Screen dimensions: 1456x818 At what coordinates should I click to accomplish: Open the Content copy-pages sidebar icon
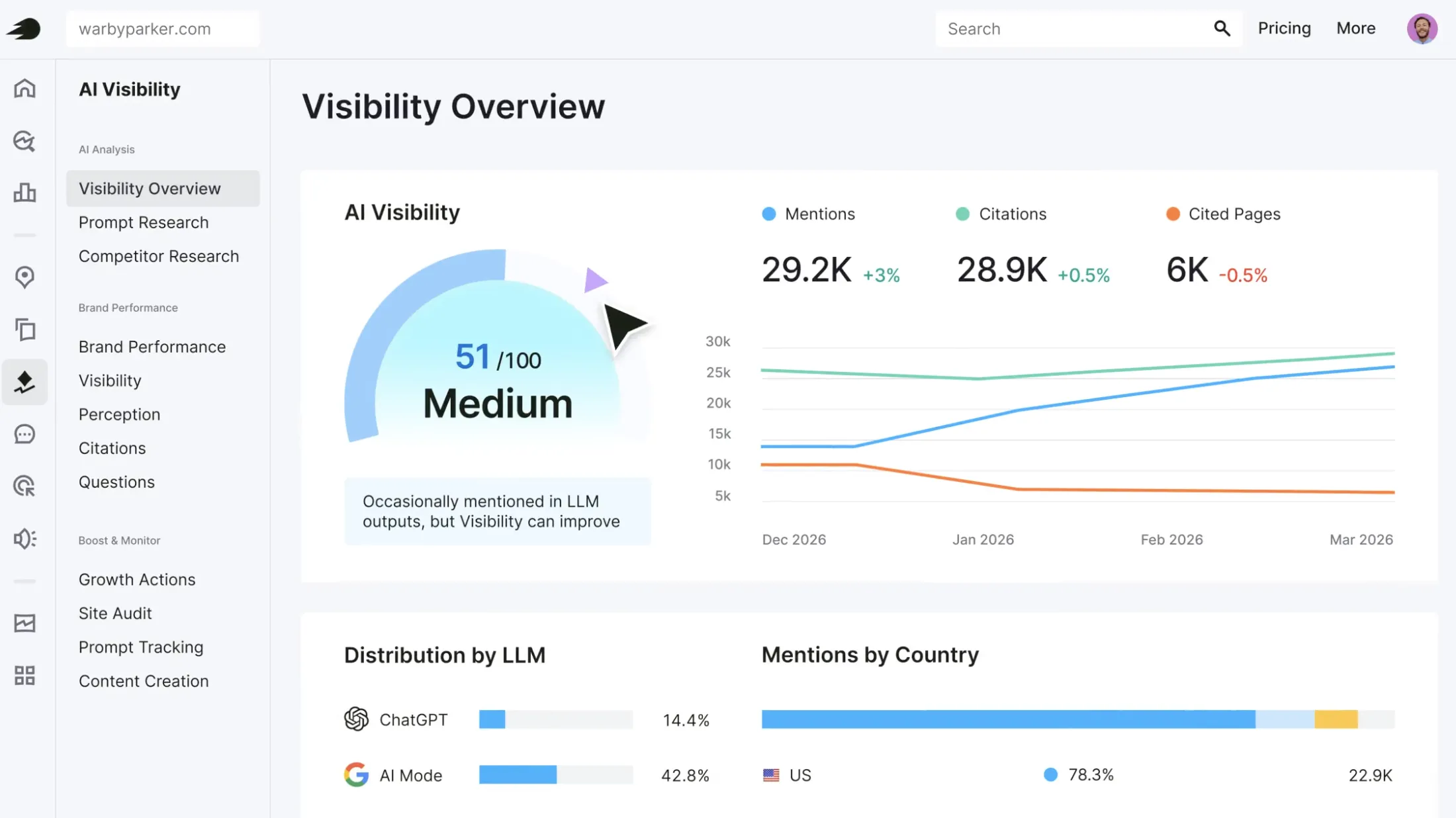click(24, 329)
